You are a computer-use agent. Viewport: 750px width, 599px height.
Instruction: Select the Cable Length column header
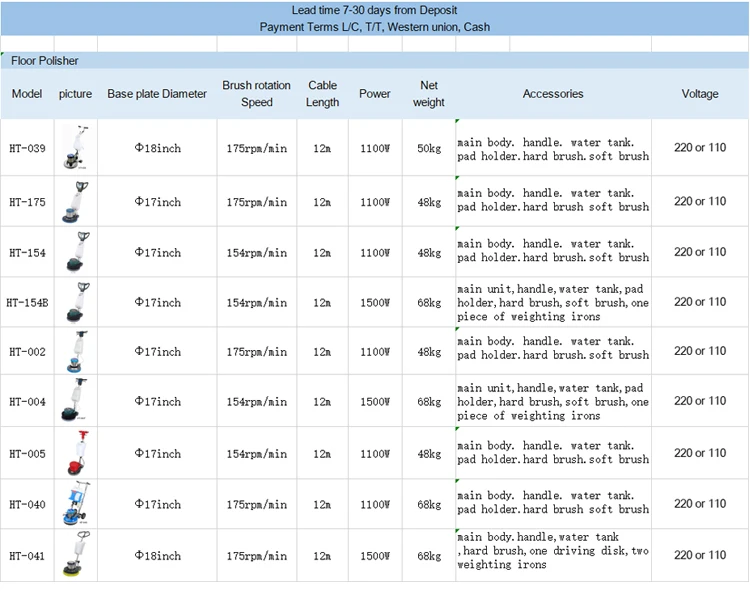pos(322,94)
